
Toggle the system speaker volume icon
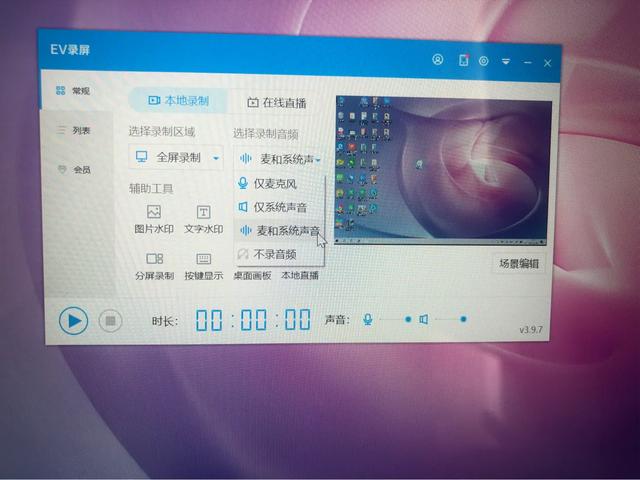point(424,319)
